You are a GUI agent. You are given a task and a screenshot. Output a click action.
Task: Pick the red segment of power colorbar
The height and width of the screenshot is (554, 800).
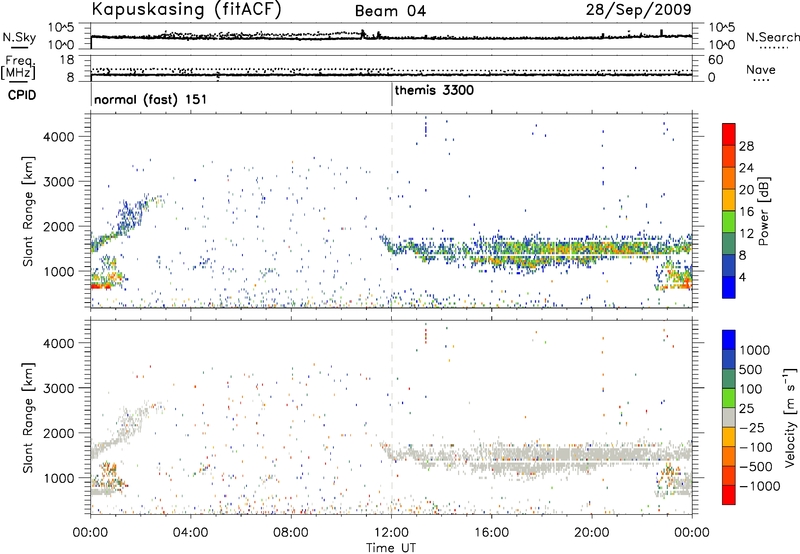(x=729, y=134)
